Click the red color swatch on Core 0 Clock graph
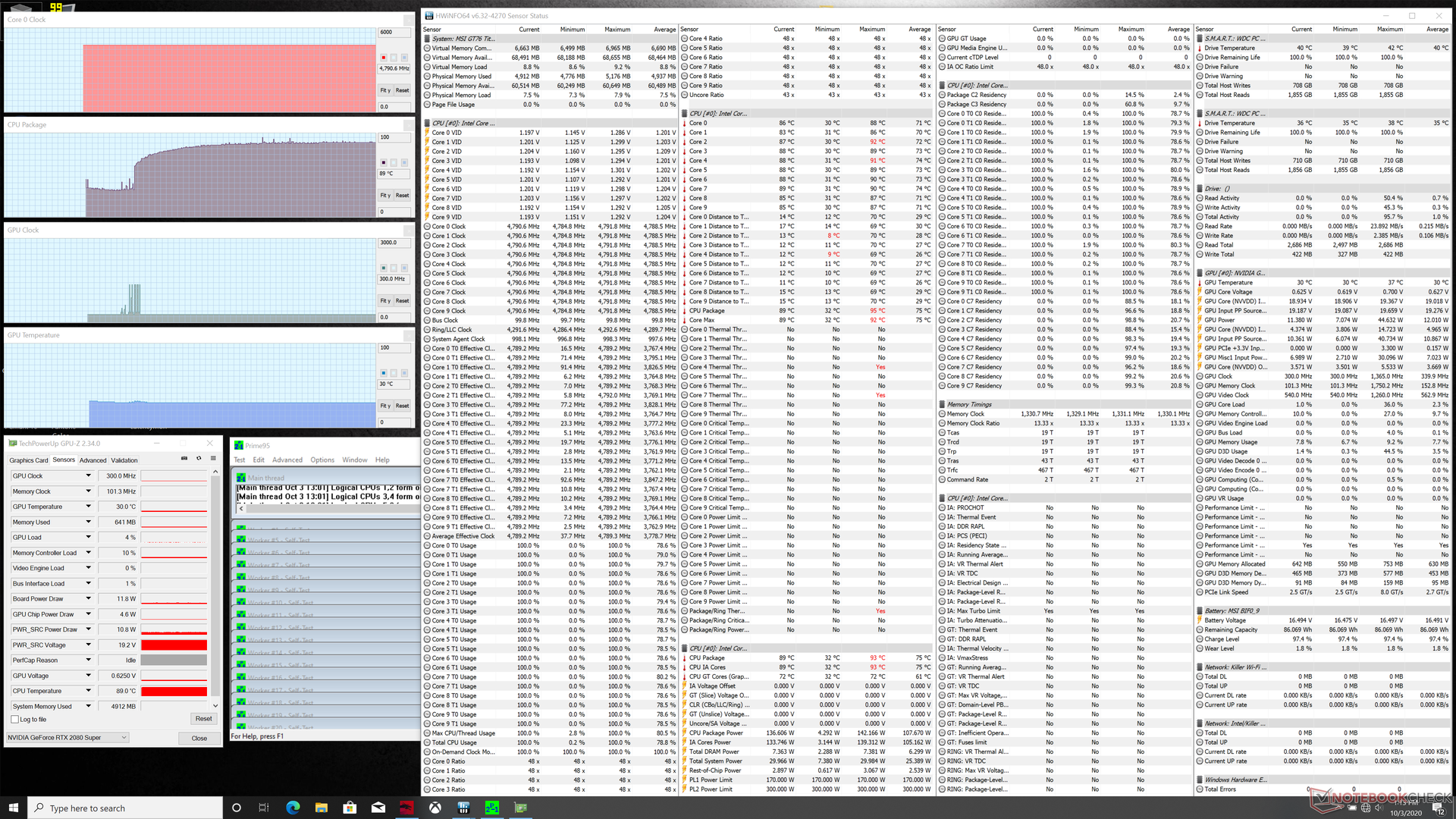Viewport: 1456px width, 819px height. coord(384,58)
